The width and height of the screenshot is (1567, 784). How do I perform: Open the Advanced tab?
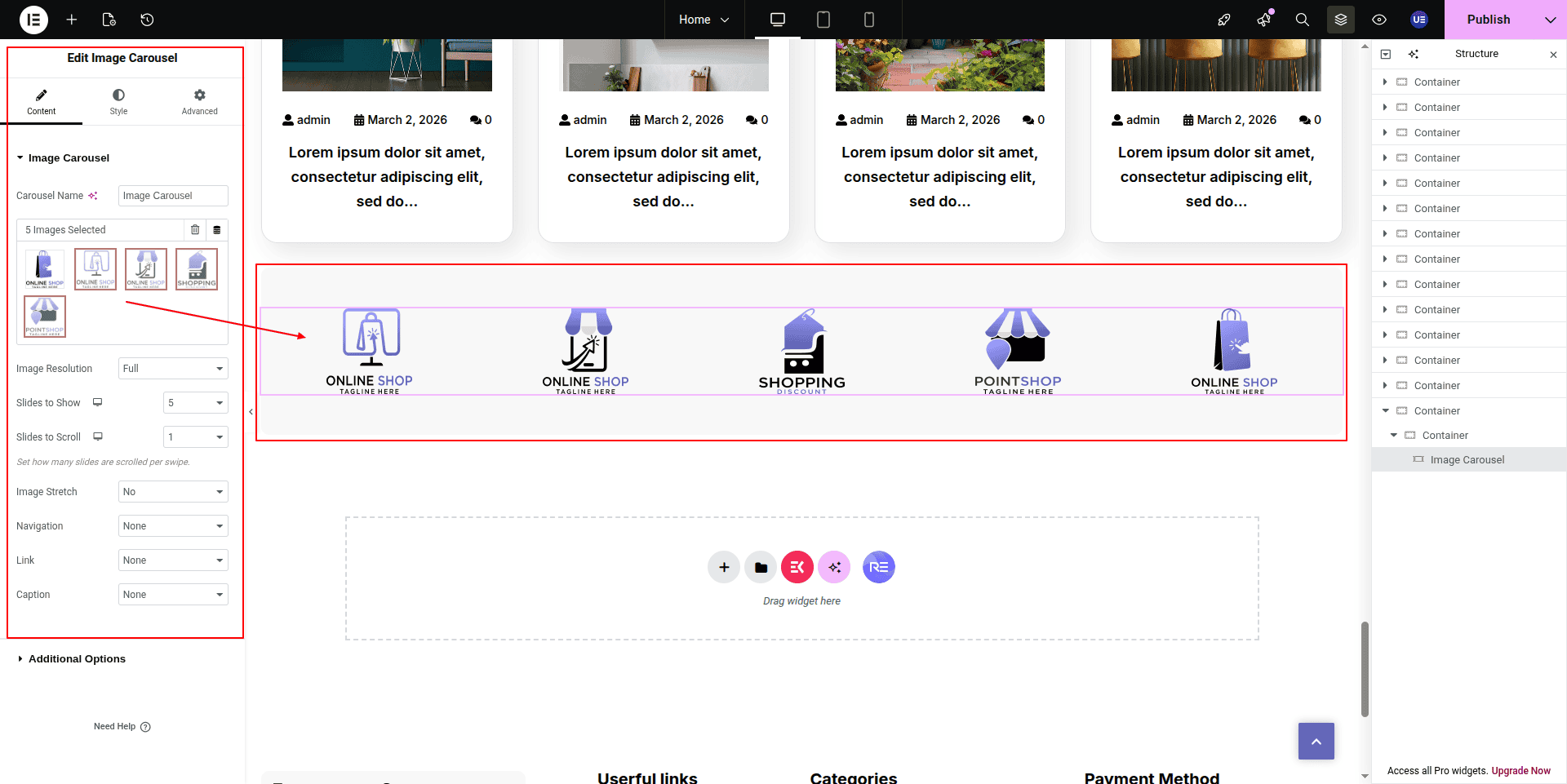pyautogui.click(x=199, y=102)
